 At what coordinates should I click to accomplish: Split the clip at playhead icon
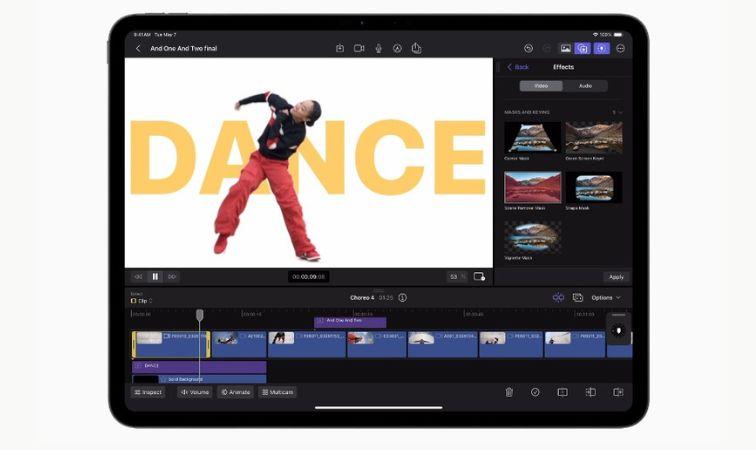[x=591, y=392]
